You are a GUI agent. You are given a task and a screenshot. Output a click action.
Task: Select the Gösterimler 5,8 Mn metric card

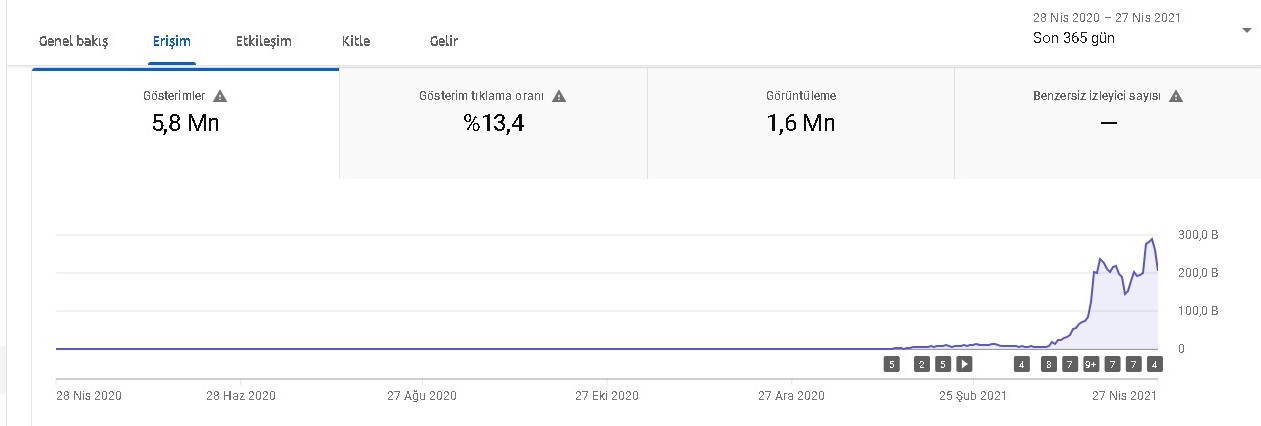pos(185,123)
